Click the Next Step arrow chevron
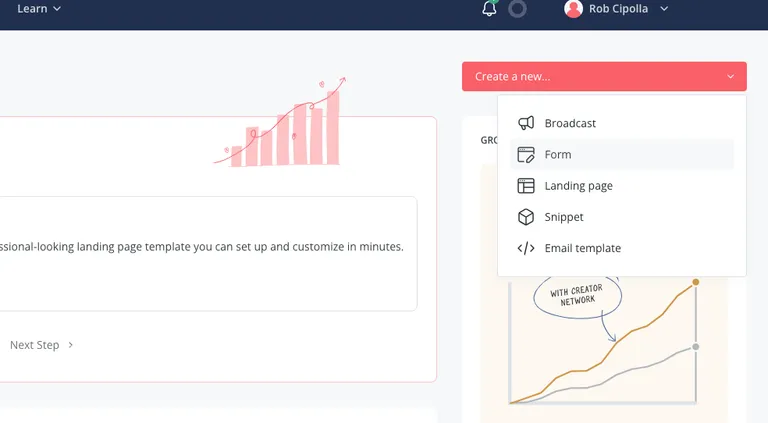Screen dimensions: 768x423 pos(71,345)
